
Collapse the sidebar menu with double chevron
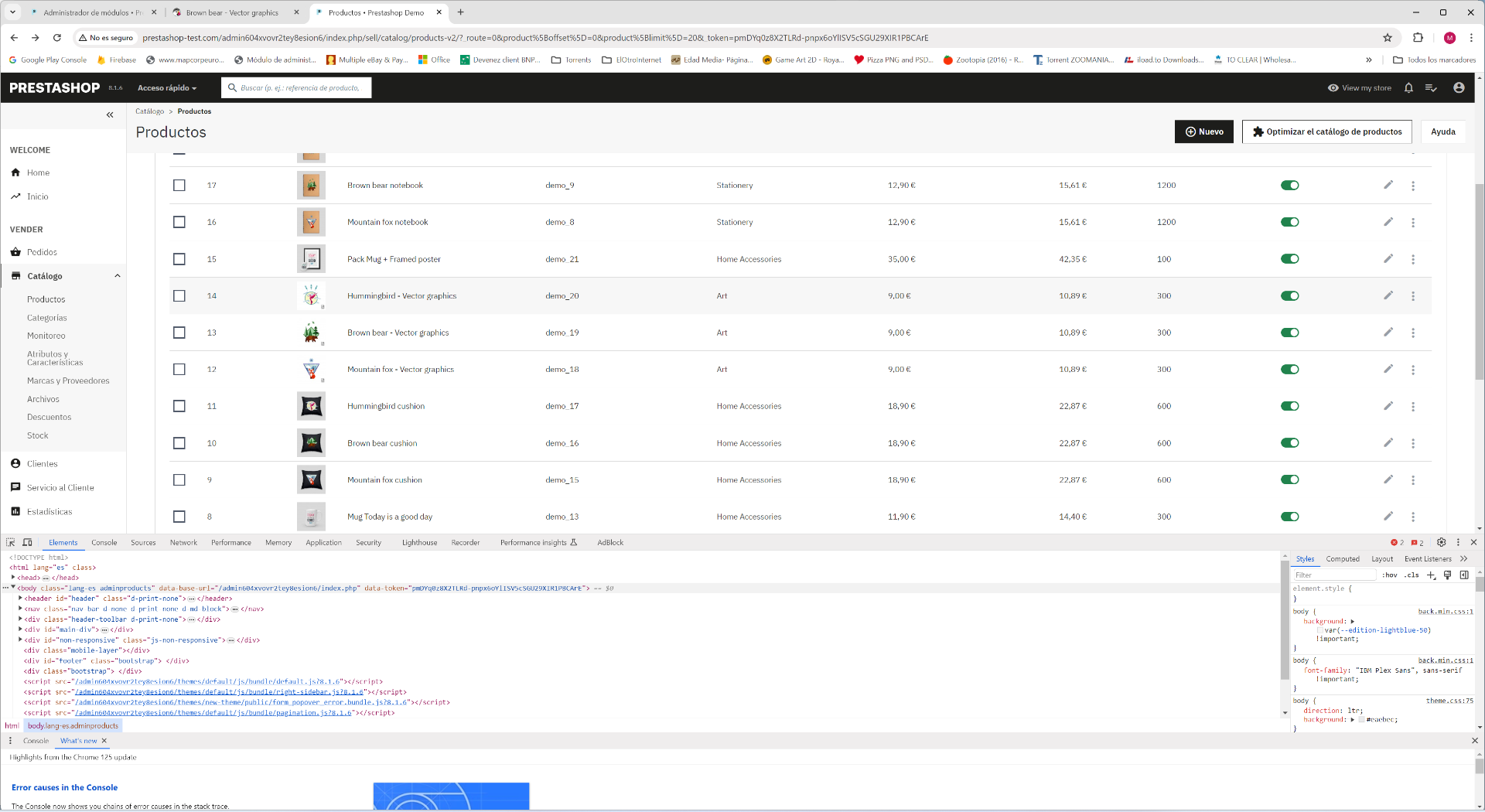coord(110,114)
